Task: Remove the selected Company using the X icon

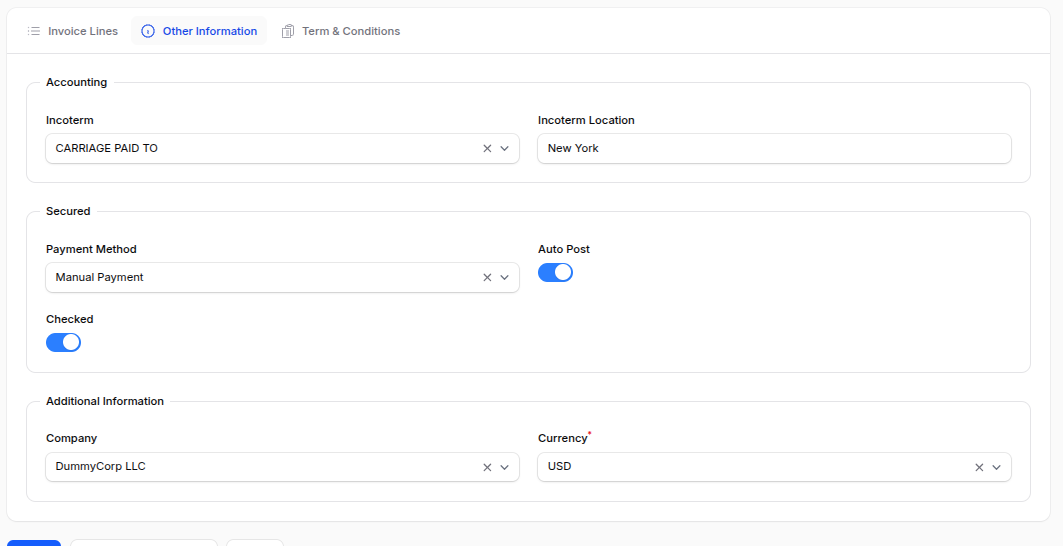Action: click(487, 467)
